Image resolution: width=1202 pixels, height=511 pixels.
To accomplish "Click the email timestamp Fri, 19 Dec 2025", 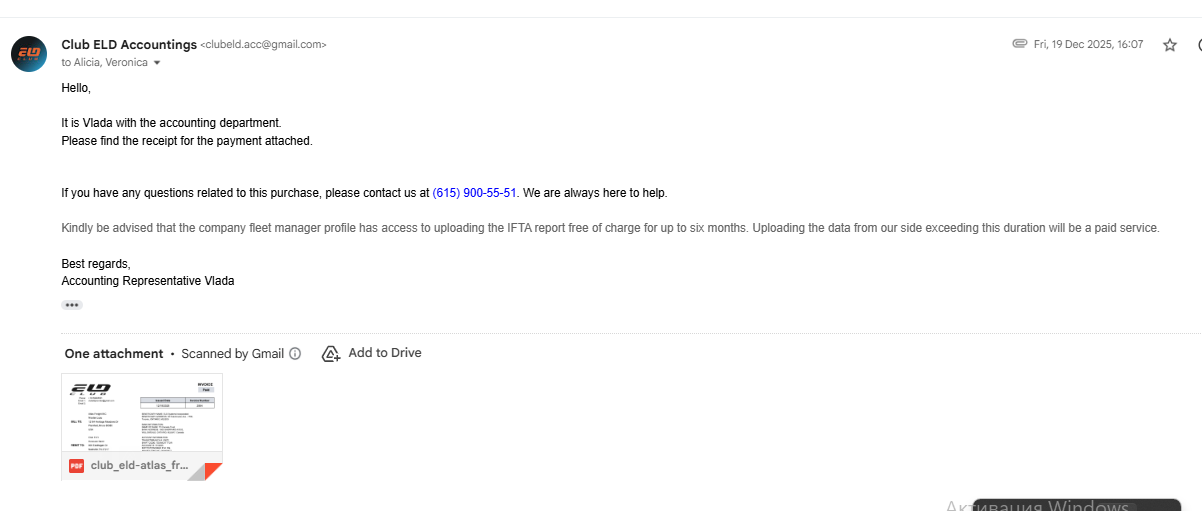I will coord(1088,44).
